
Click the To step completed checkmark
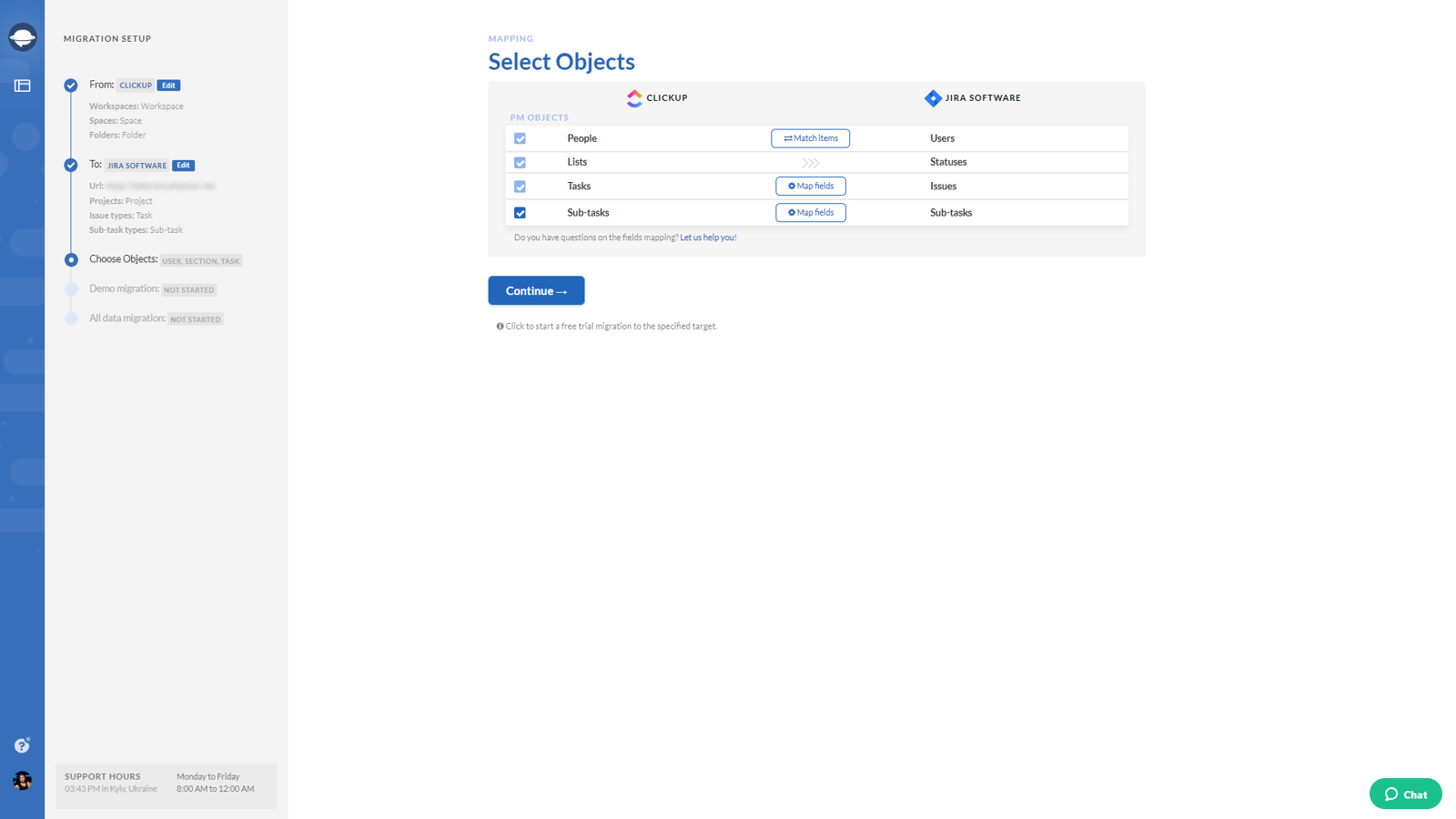71,165
